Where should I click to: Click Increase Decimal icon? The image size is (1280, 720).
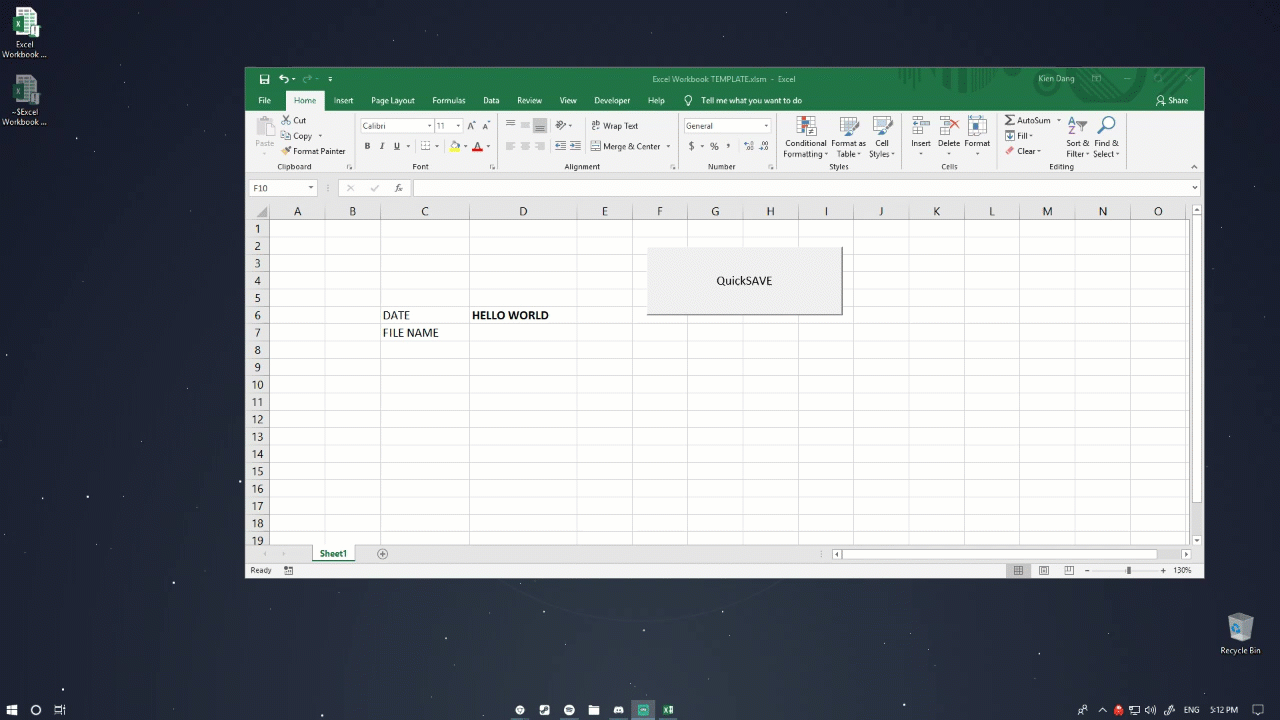(749, 146)
